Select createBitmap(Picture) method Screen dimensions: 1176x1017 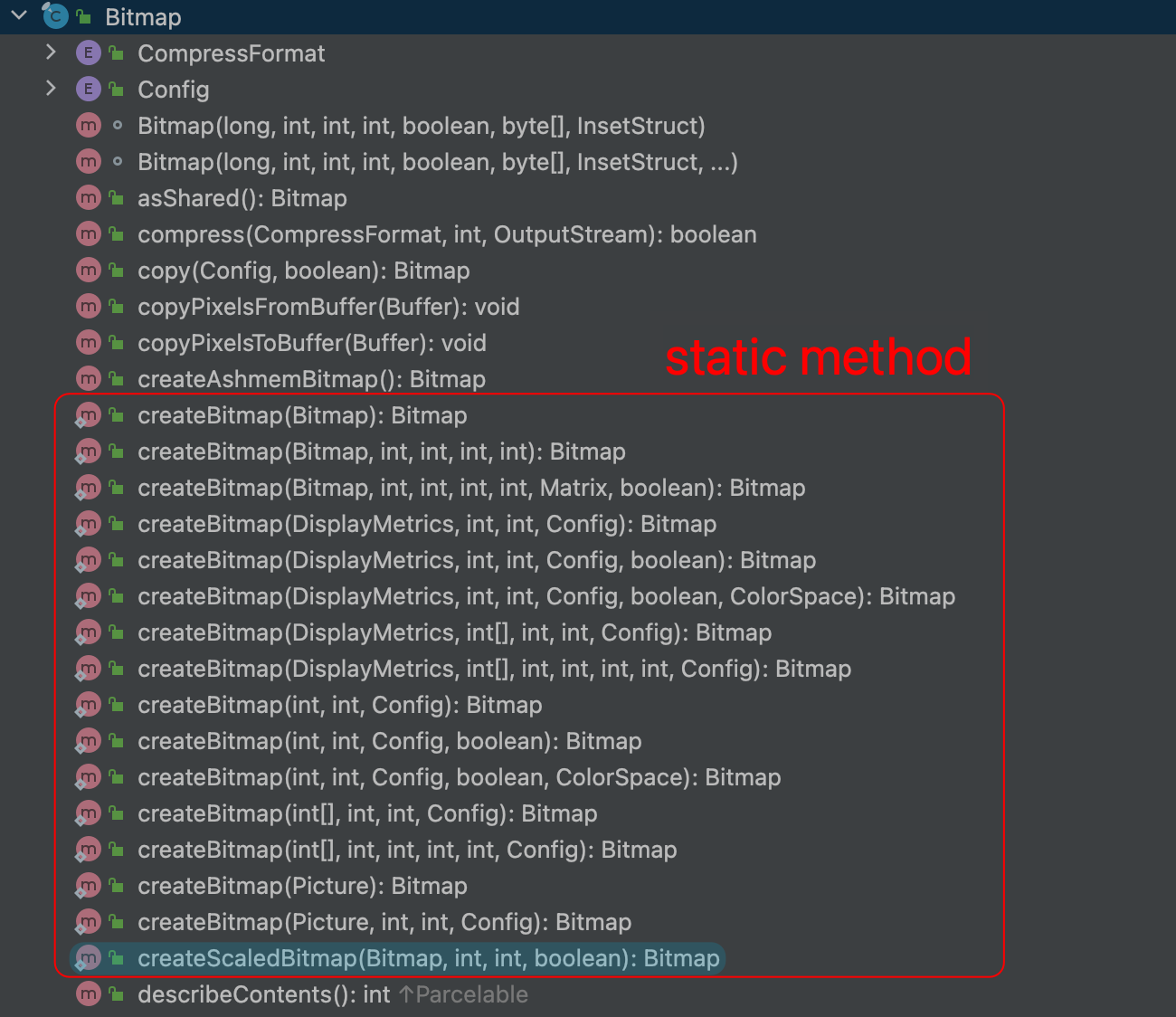coord(302,886)
